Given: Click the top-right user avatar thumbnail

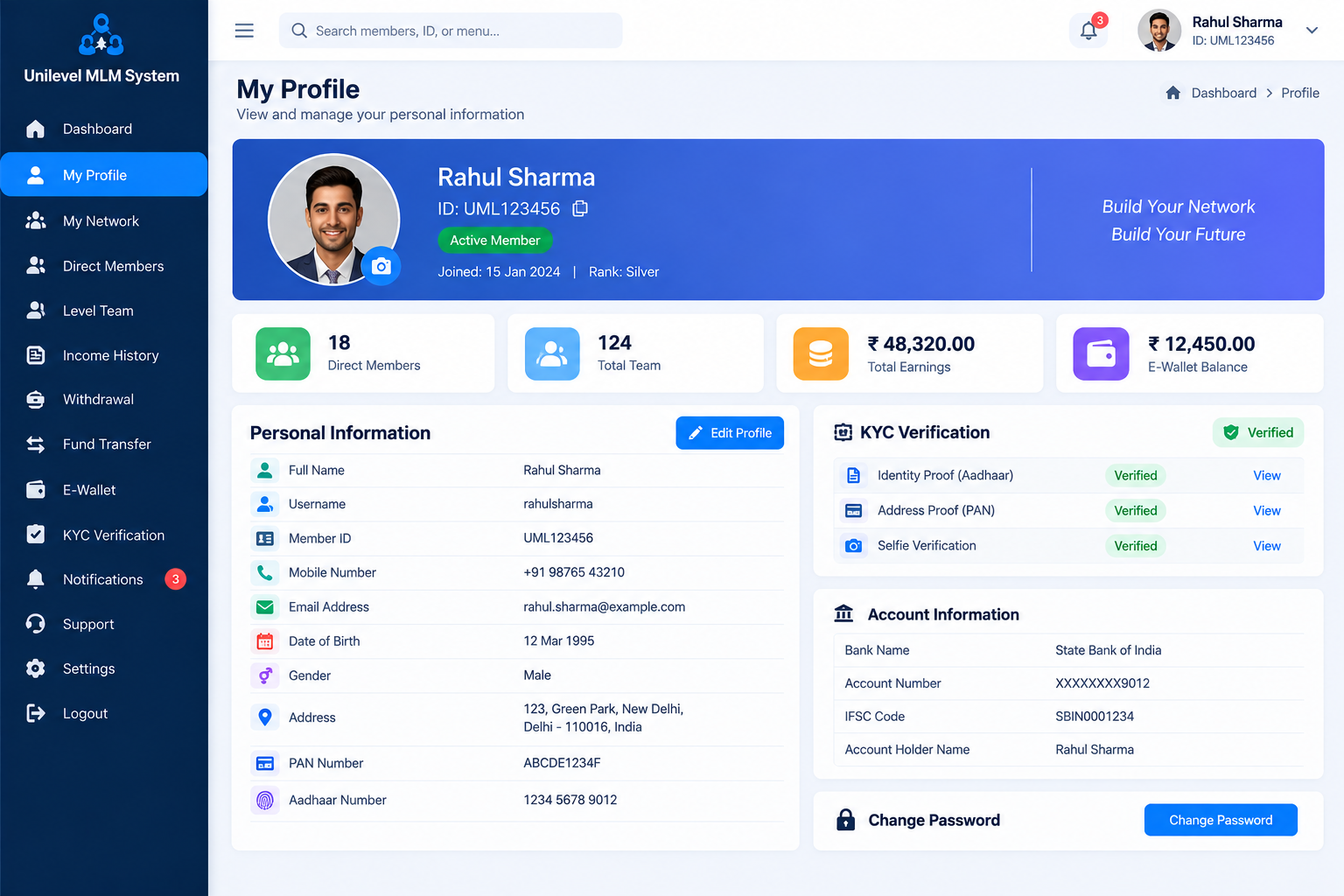Looking at the screenshot, I should [x=1159, y=31].
